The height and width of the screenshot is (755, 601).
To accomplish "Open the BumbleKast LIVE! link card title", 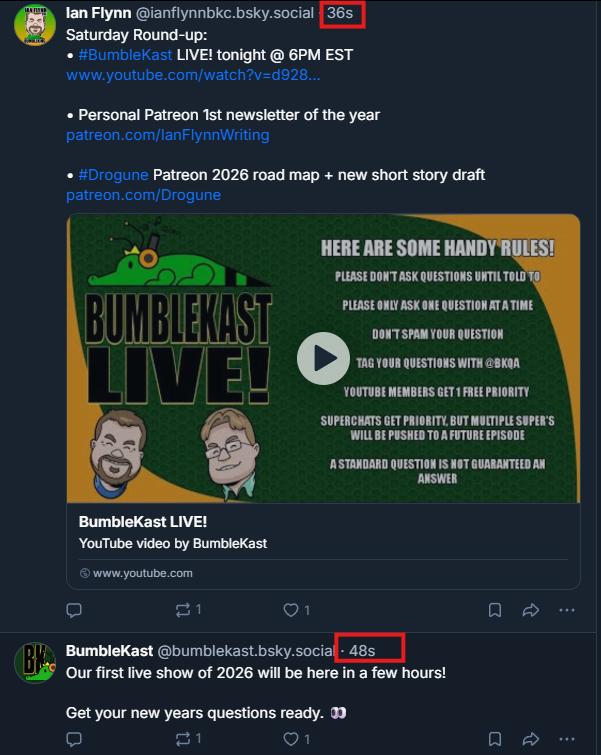I will click(142, 521).
